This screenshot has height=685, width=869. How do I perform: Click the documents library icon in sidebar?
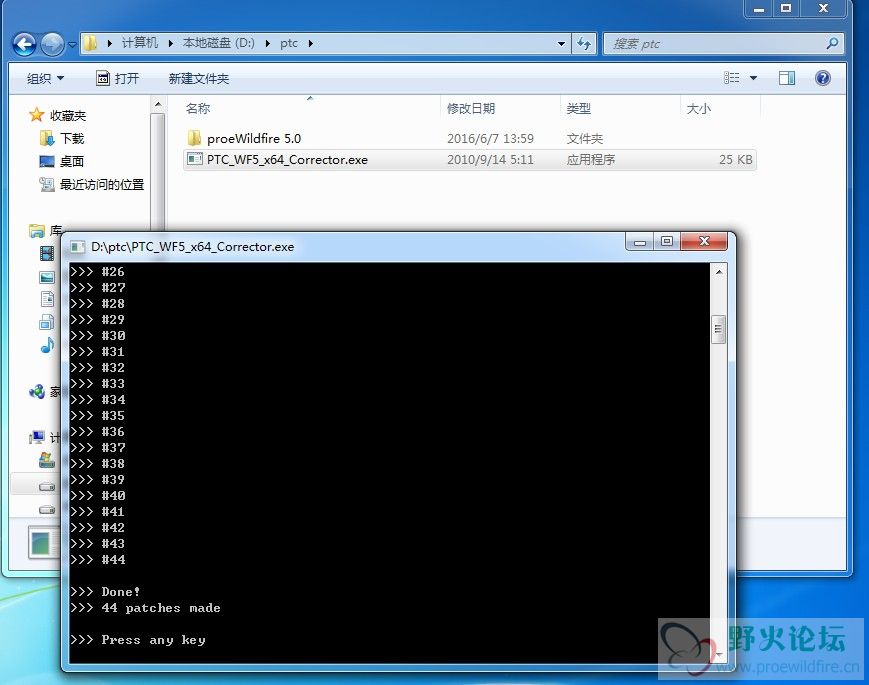click(47, 299)
